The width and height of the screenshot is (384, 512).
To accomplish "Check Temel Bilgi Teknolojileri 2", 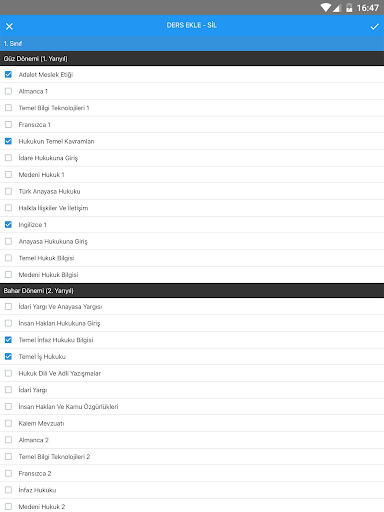I will pyautogui.click(x=8, y=456).
